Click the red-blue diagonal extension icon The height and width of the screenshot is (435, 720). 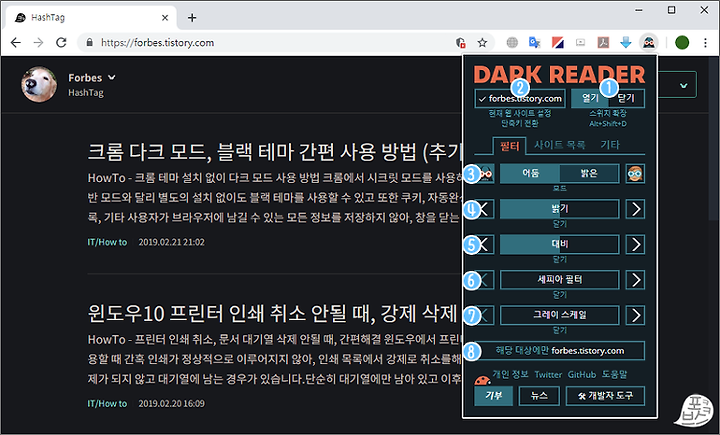click(x=557, y=43)
